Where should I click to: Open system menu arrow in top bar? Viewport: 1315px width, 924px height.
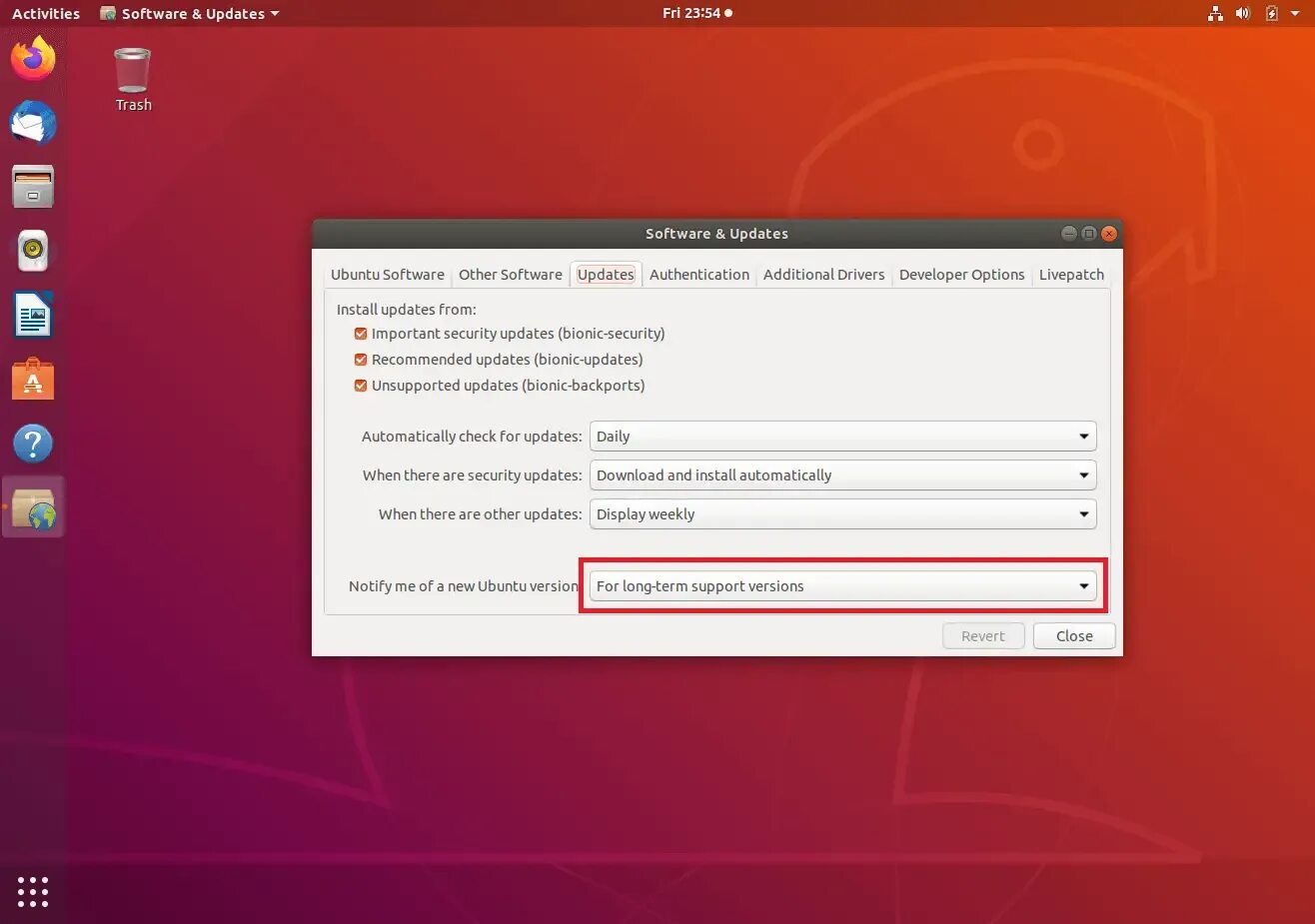click(1295, 13)
